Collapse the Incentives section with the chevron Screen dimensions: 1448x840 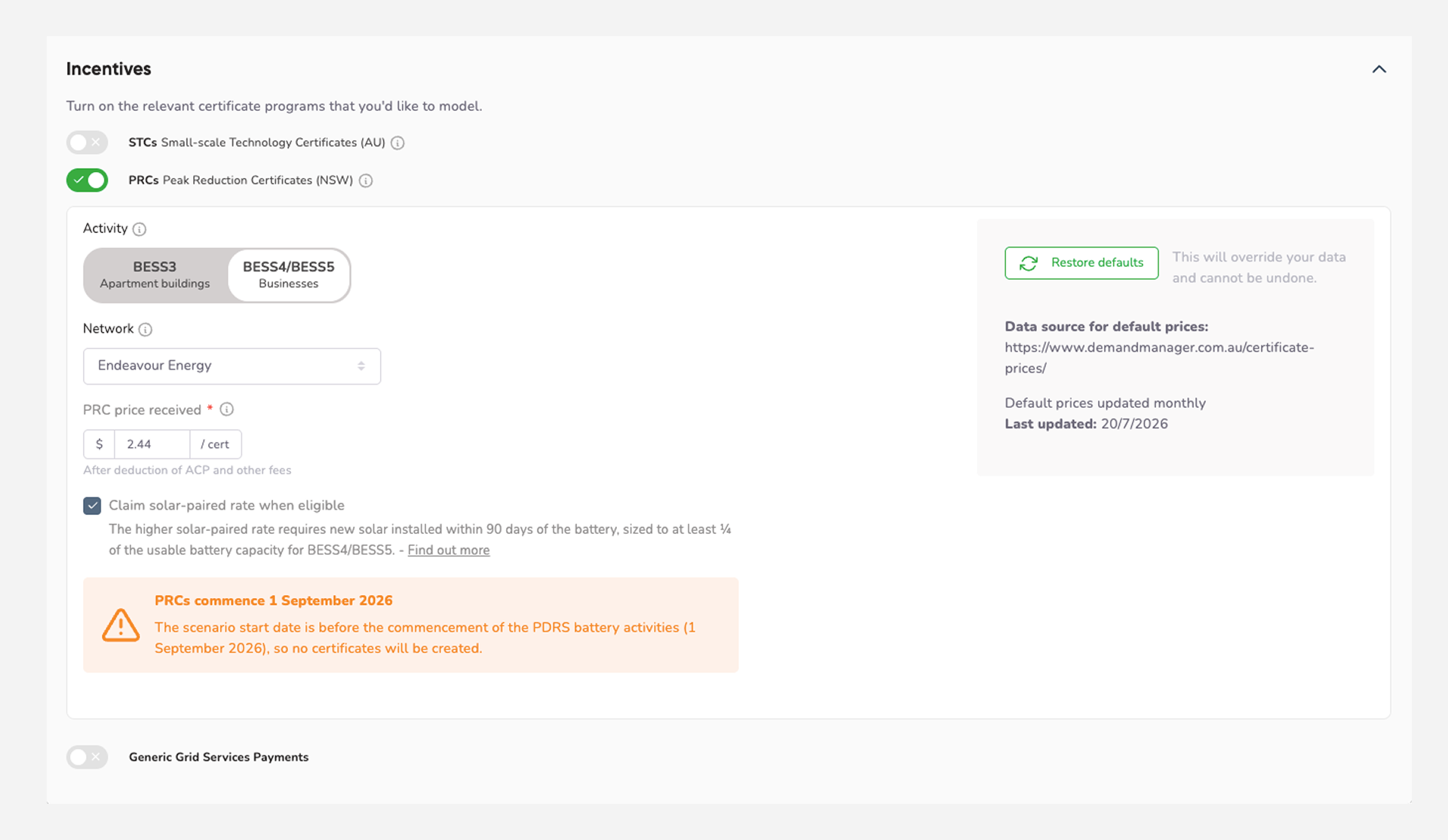[x=1379, y=69]
